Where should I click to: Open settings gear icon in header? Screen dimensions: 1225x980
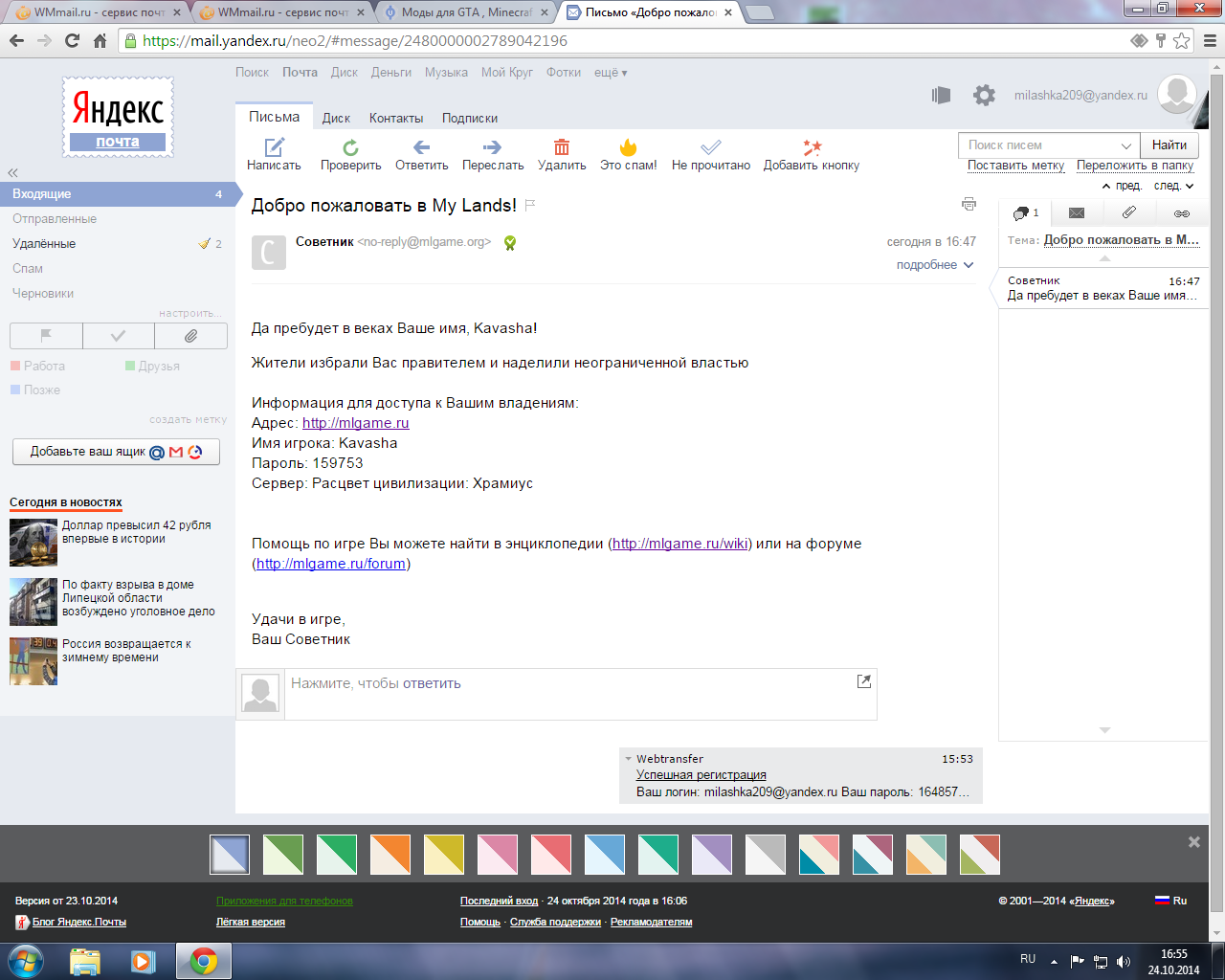[x=984, y=95]
